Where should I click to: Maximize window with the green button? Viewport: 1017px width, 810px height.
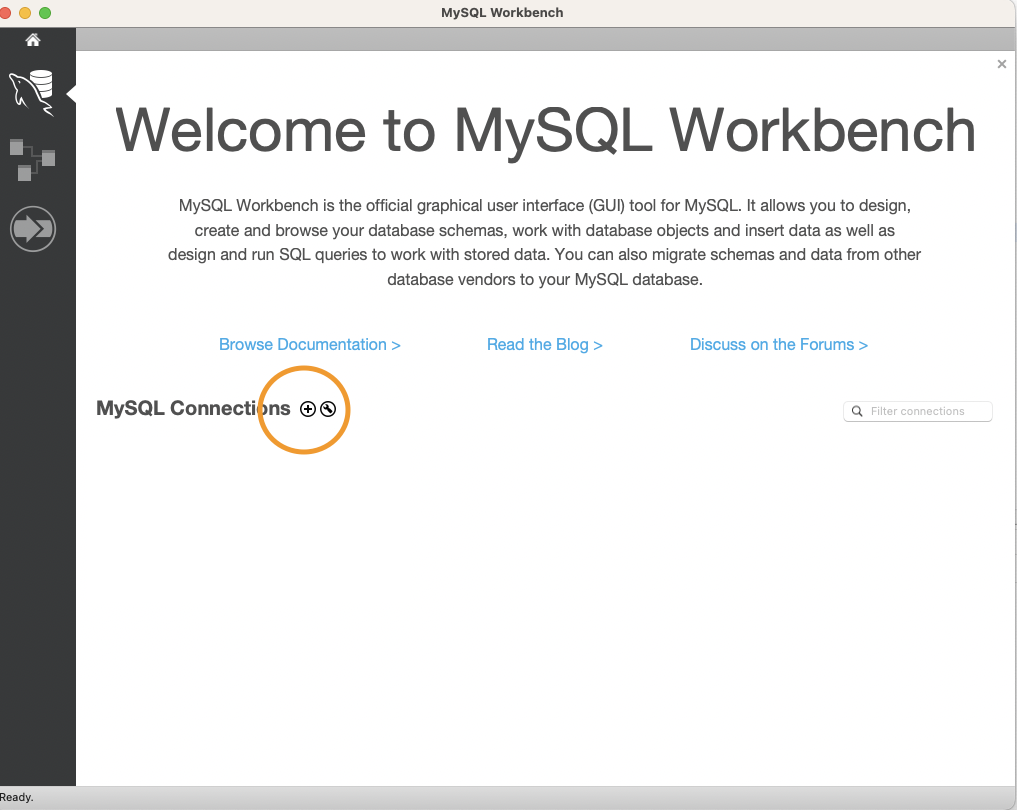click(45, 13)
